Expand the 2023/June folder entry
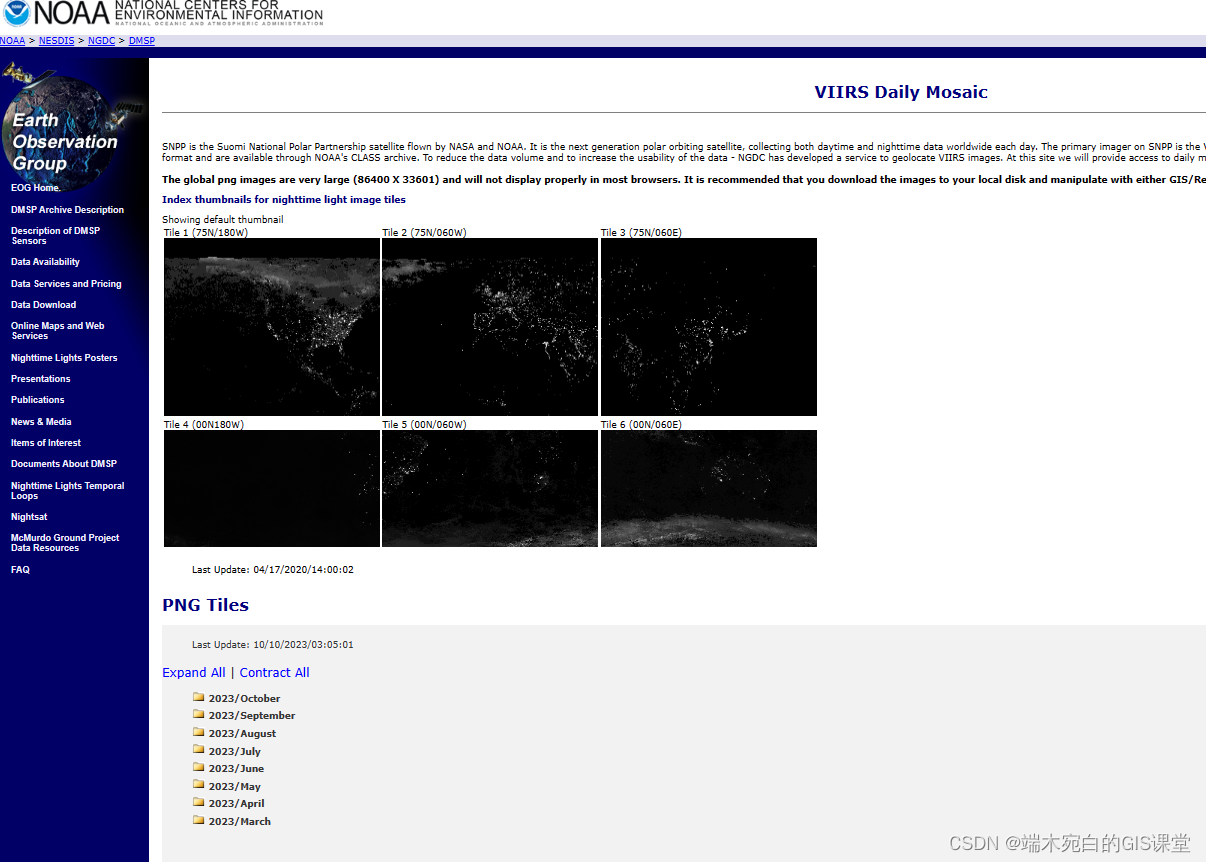 [x=236, y=768]
